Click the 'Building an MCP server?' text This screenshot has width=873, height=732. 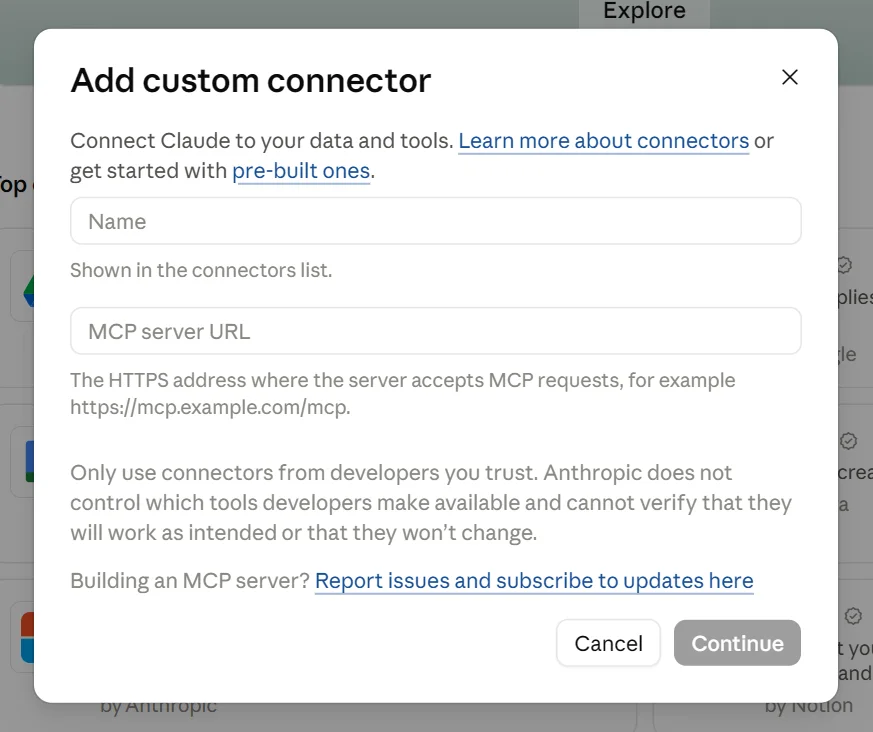[190, 581]
